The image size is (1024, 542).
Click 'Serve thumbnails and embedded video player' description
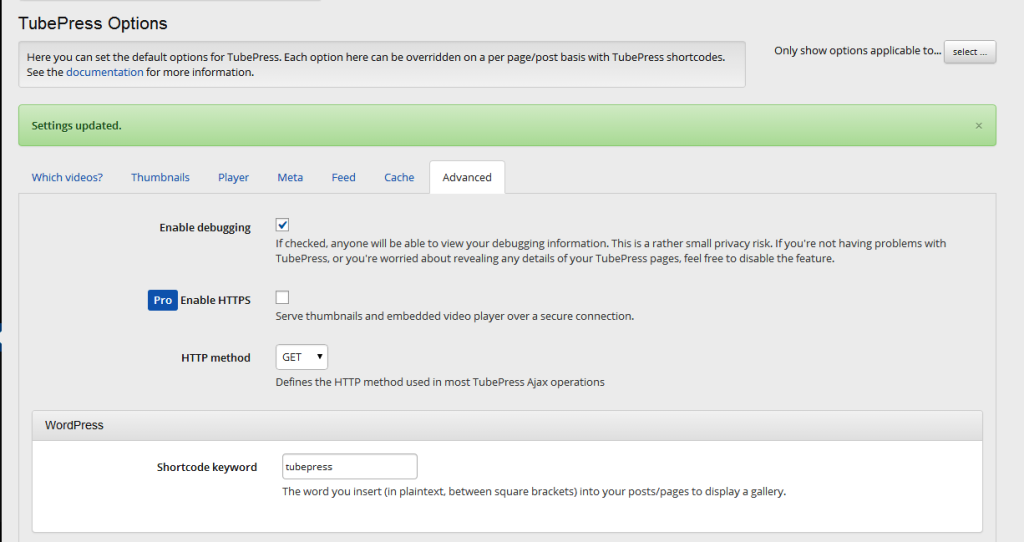(455, 316)
